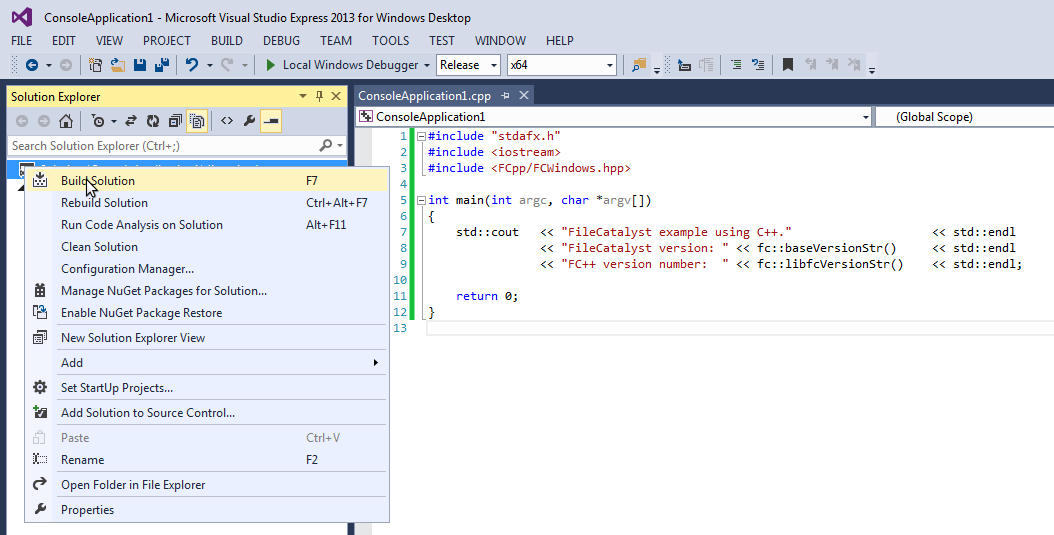1054x535 pixels.
Task: Click the Refresh icon in Solution Explorer
Action: click(153, 121)
